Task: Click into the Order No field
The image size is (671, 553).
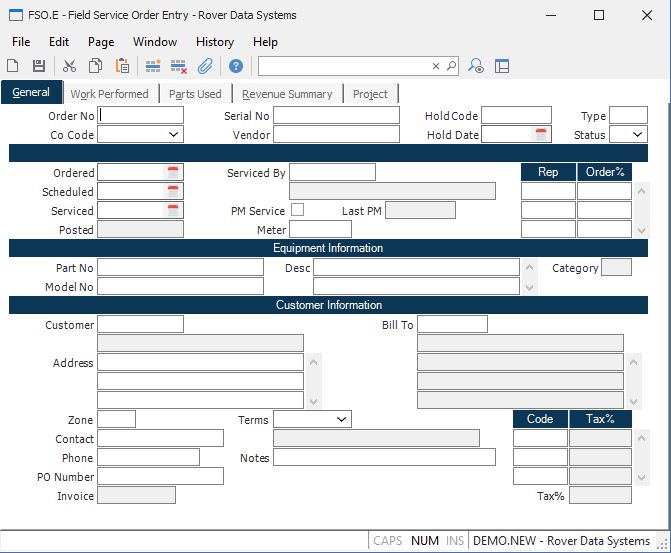Action: click(x=141, y=116)
